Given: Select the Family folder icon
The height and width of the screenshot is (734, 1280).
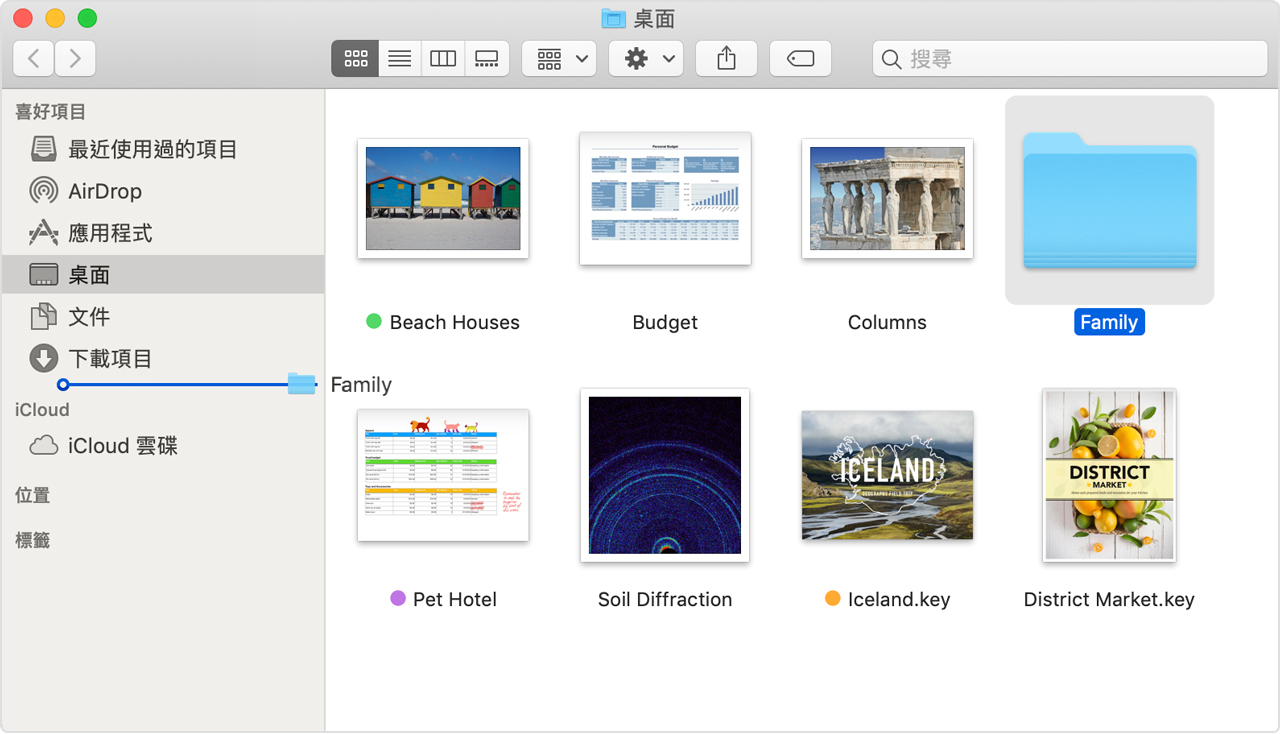Looking at the screenshot, I should [x=1109, y=200].
